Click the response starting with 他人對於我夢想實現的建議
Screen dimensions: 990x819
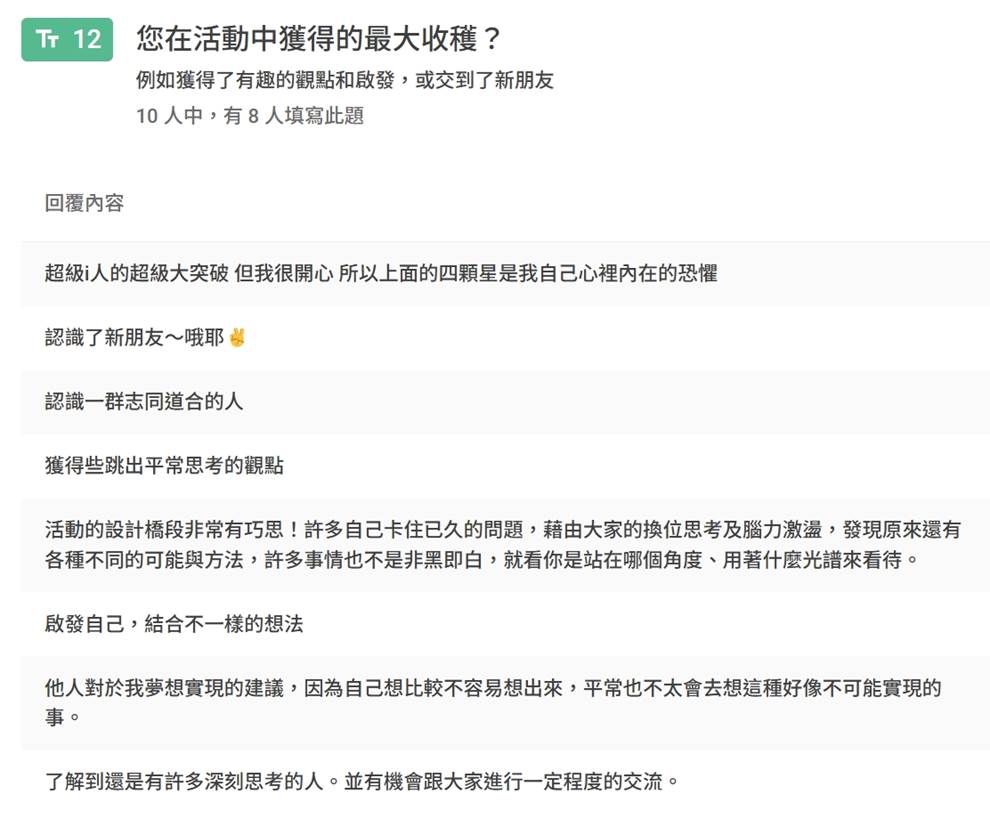point(492,689)
